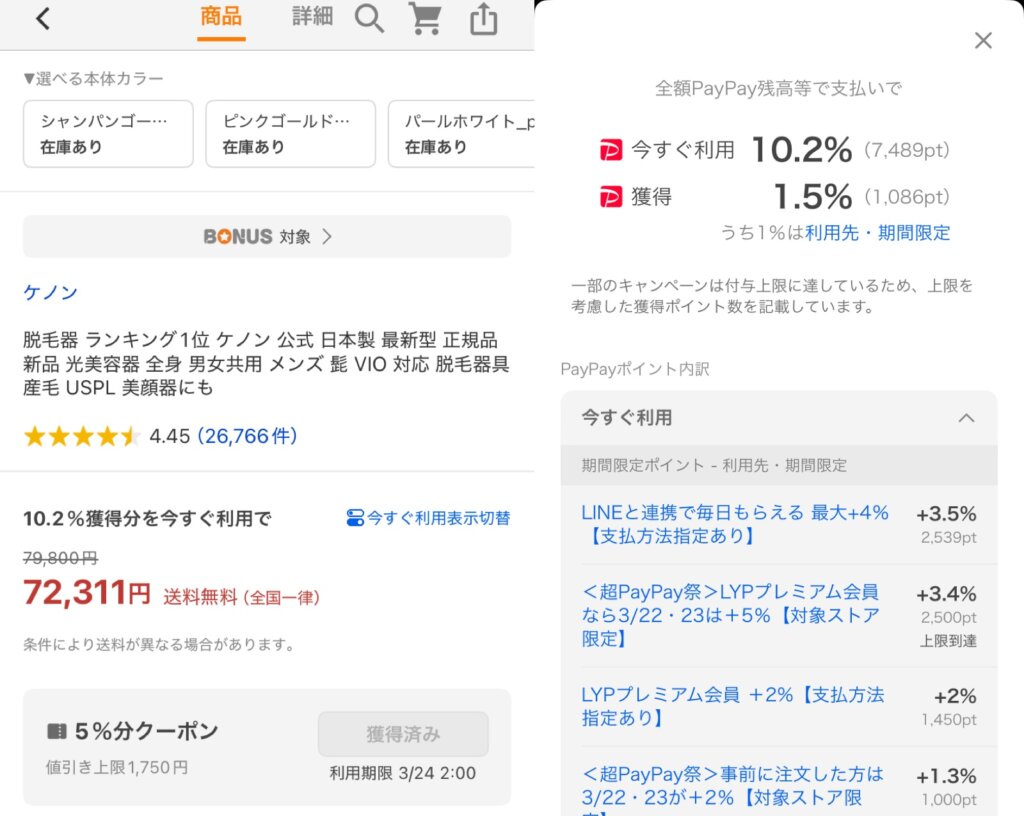The image size is (1024, 816).
Task: Open the search magnifier icon
Action: (x=369, y=18)
